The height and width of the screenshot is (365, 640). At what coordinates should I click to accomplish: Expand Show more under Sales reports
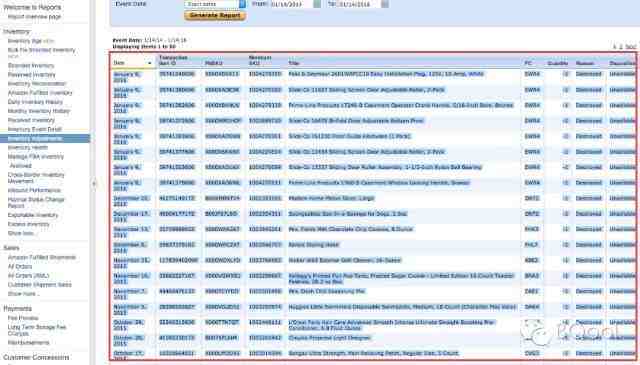pos(24,294)
